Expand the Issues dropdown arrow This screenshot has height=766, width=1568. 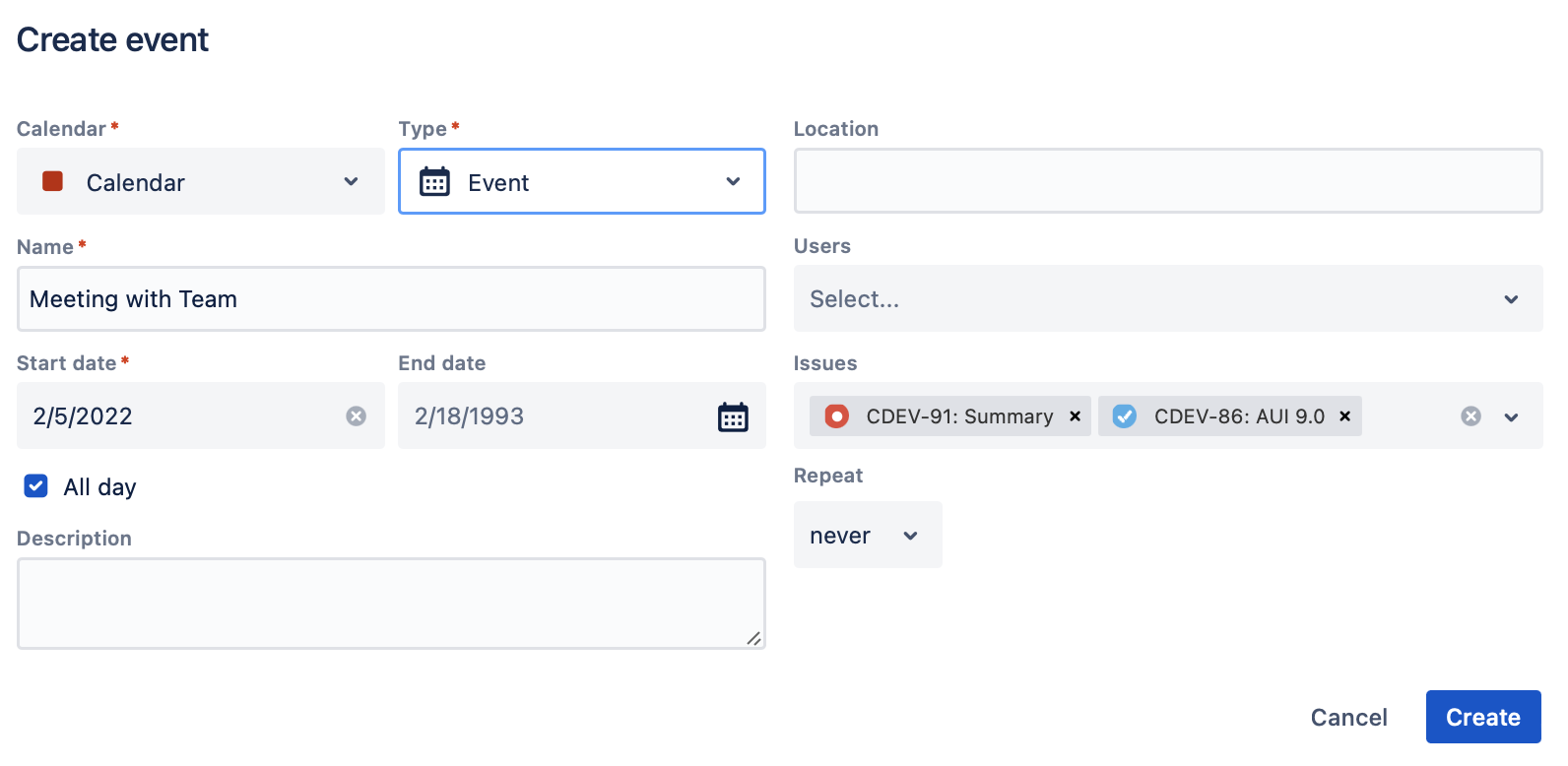(x=1511, y=416)
